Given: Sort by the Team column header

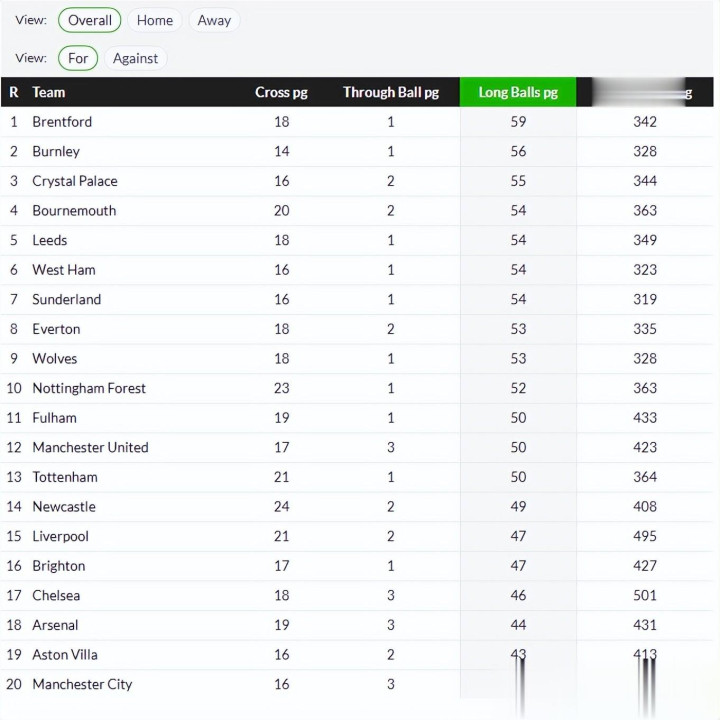Looking at the screenshot, I should [49, 92].
